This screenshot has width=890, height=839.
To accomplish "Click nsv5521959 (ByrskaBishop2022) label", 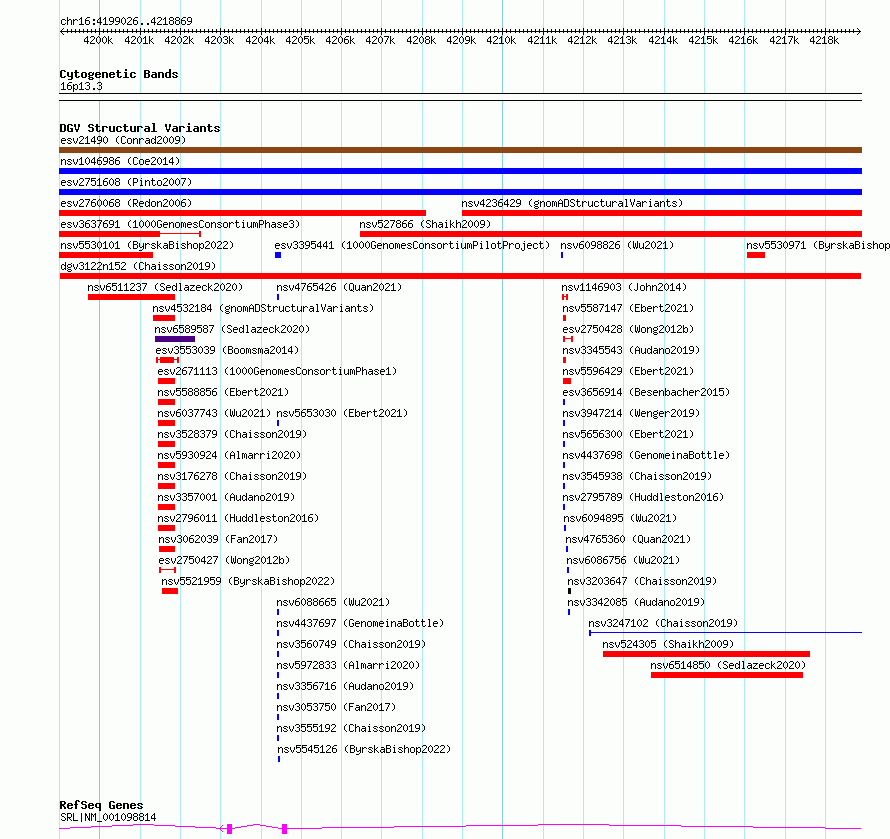I will (x=248, y=581).
